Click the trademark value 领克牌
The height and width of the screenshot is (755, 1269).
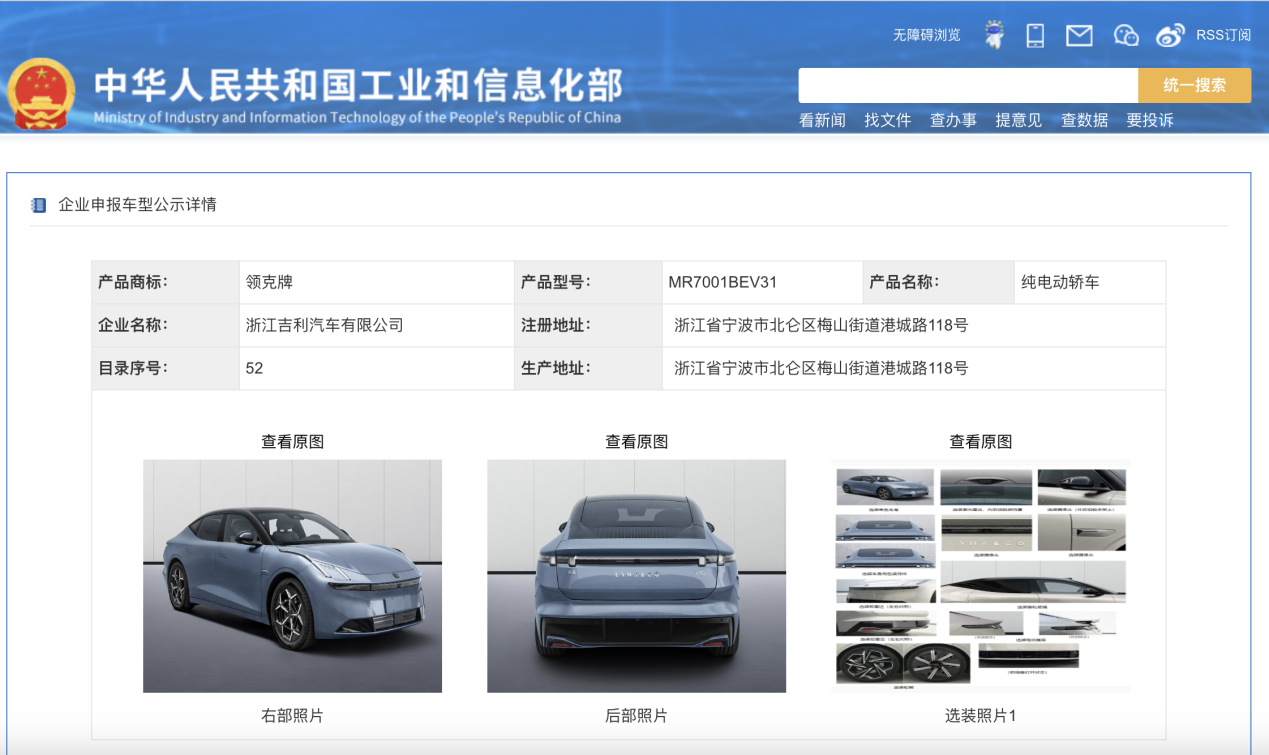(x=269, y=282)
